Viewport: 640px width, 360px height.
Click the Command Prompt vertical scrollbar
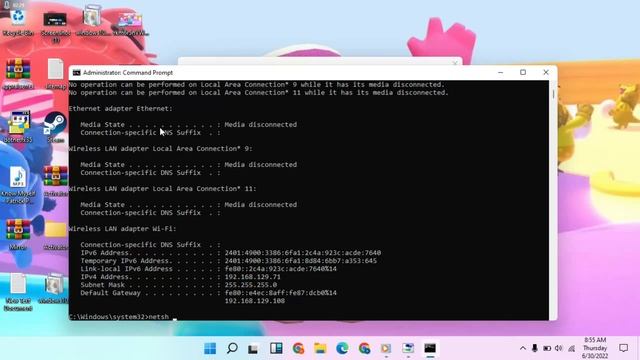click(553, 200)
